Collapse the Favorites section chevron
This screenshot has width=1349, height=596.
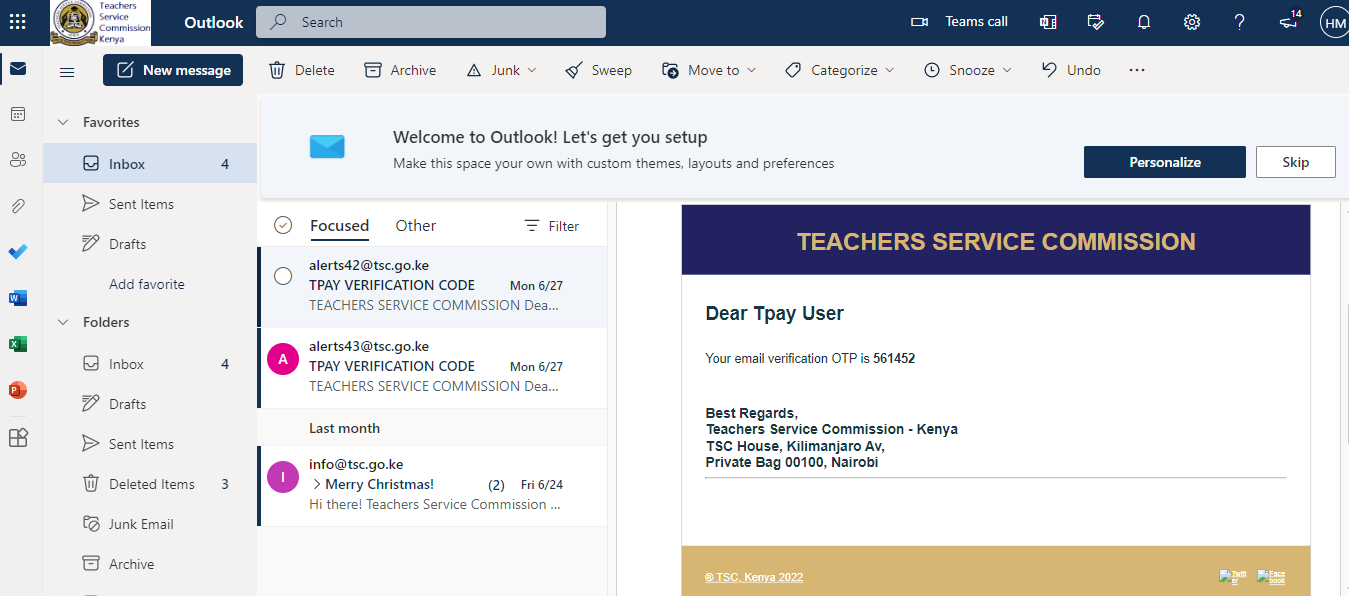(63, 122)
